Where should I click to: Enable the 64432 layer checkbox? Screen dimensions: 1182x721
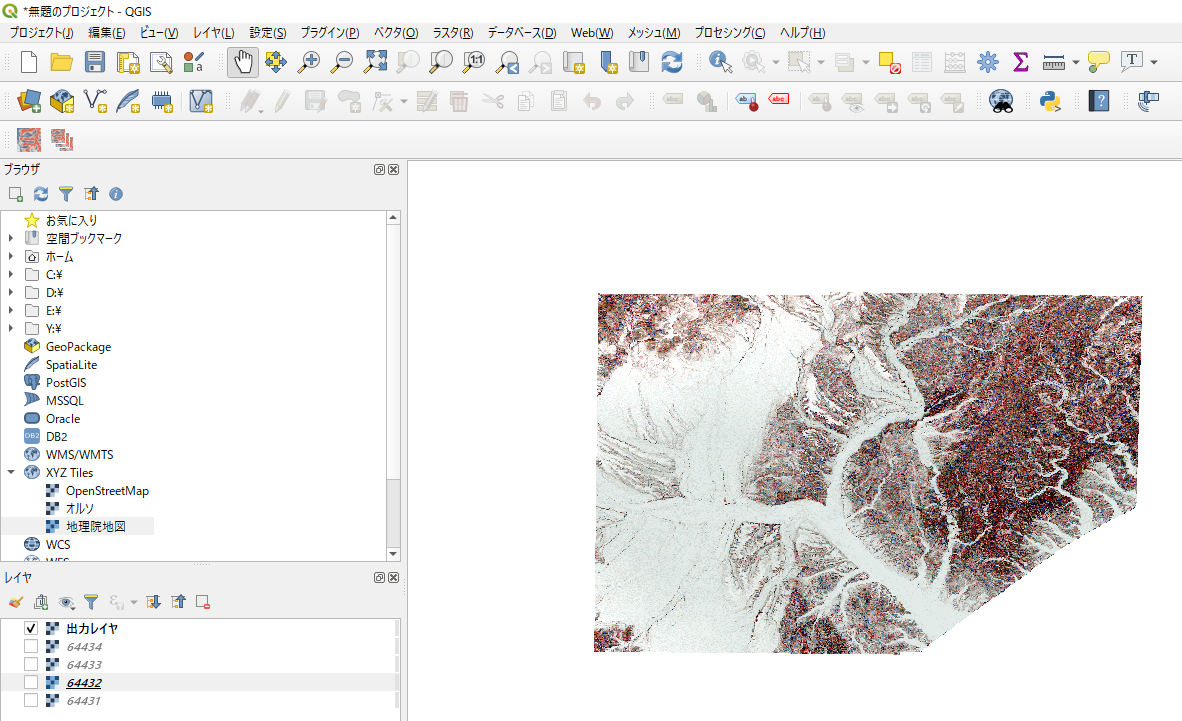[31, 683]
